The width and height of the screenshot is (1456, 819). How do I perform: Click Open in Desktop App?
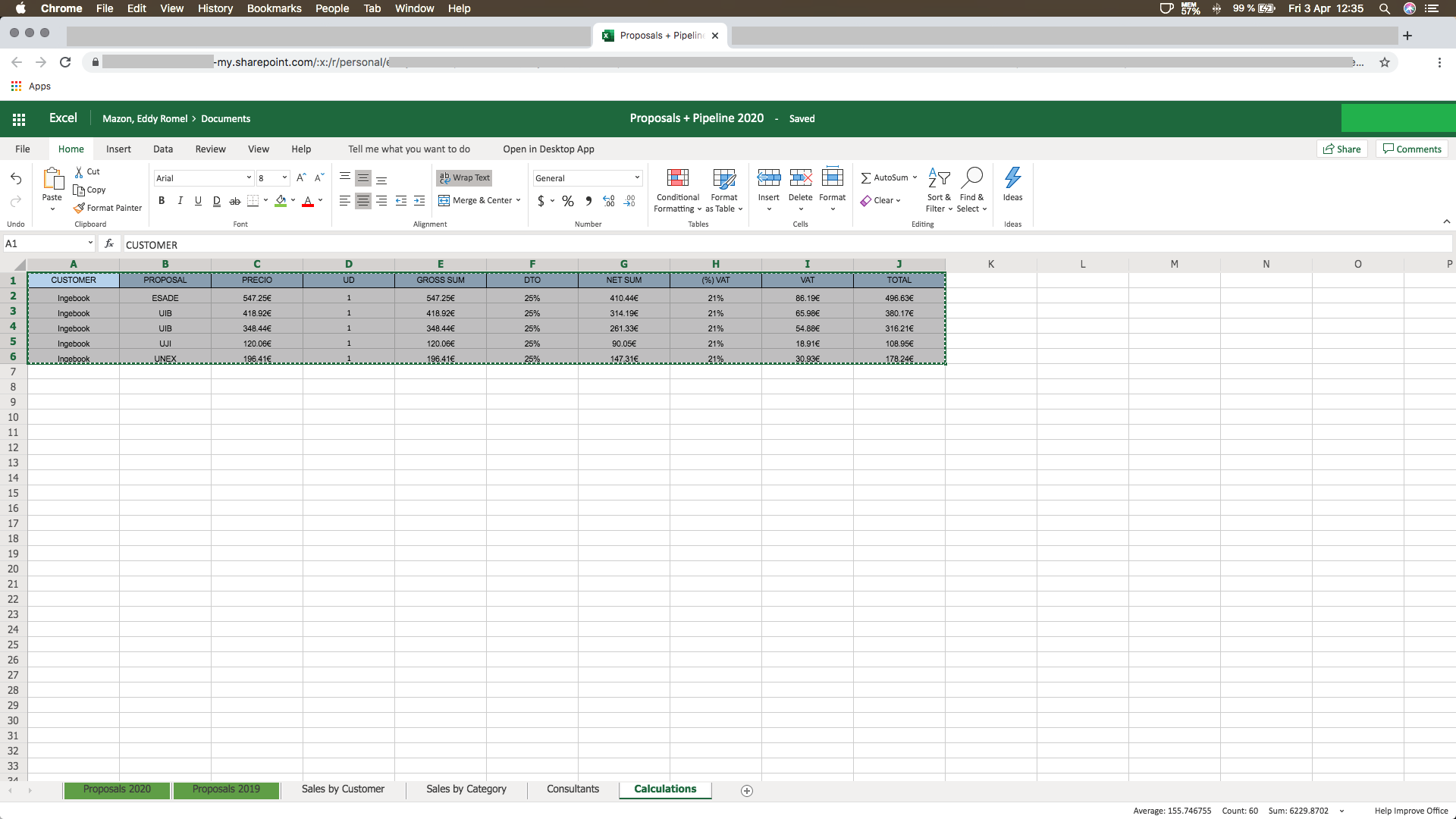[x=548, y=149]
